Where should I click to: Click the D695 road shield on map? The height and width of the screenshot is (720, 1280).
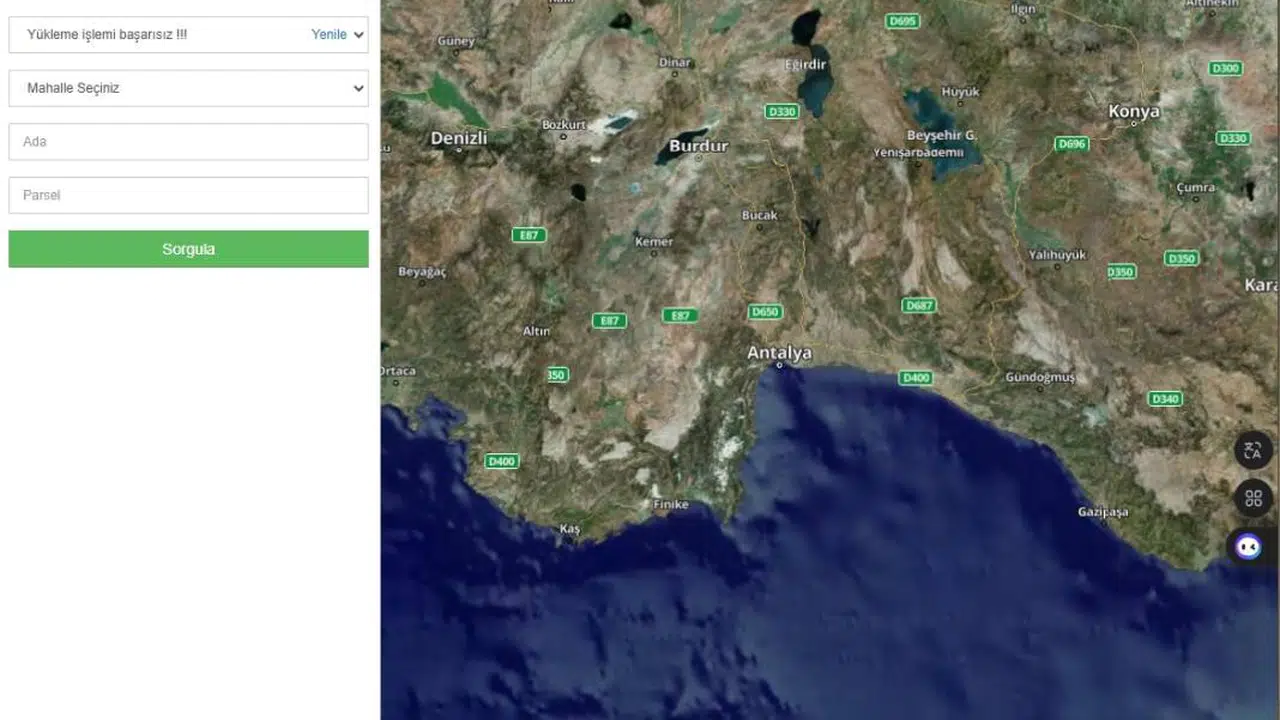(903, 21)
